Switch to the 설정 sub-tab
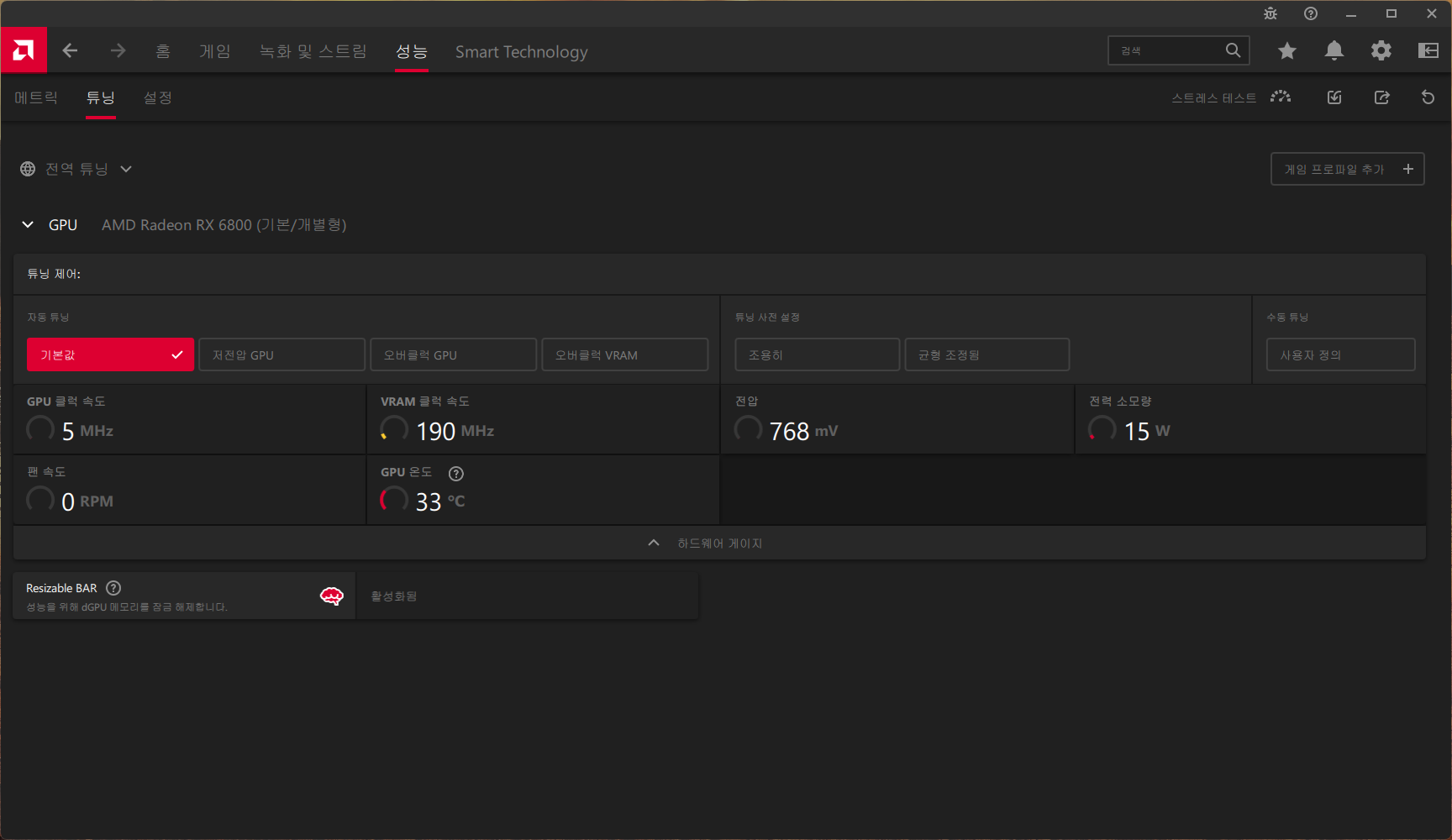The width and height of the screenshot is (1452, 840). [x=157, y=97]
